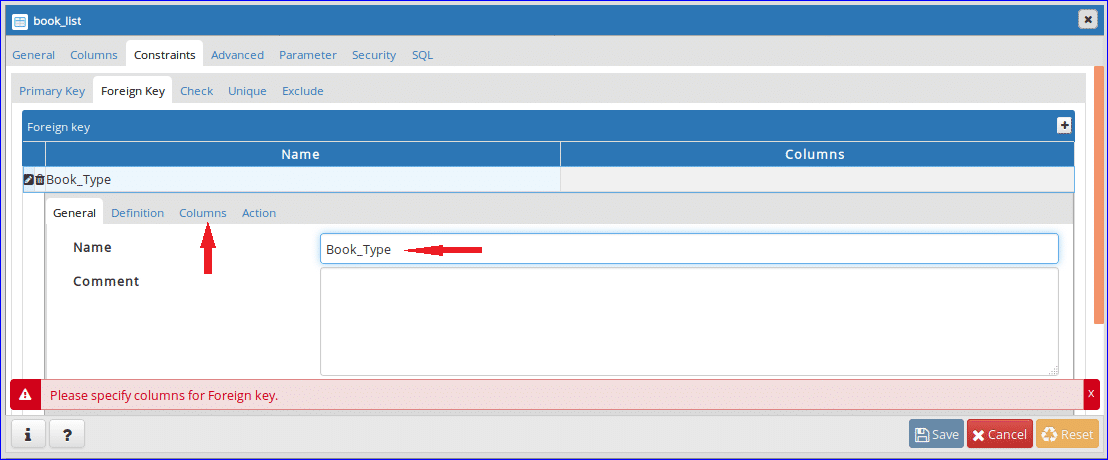Close the book_list dialog
Viewport: 1108px width, 460px height.
[x=1088, y=20]
